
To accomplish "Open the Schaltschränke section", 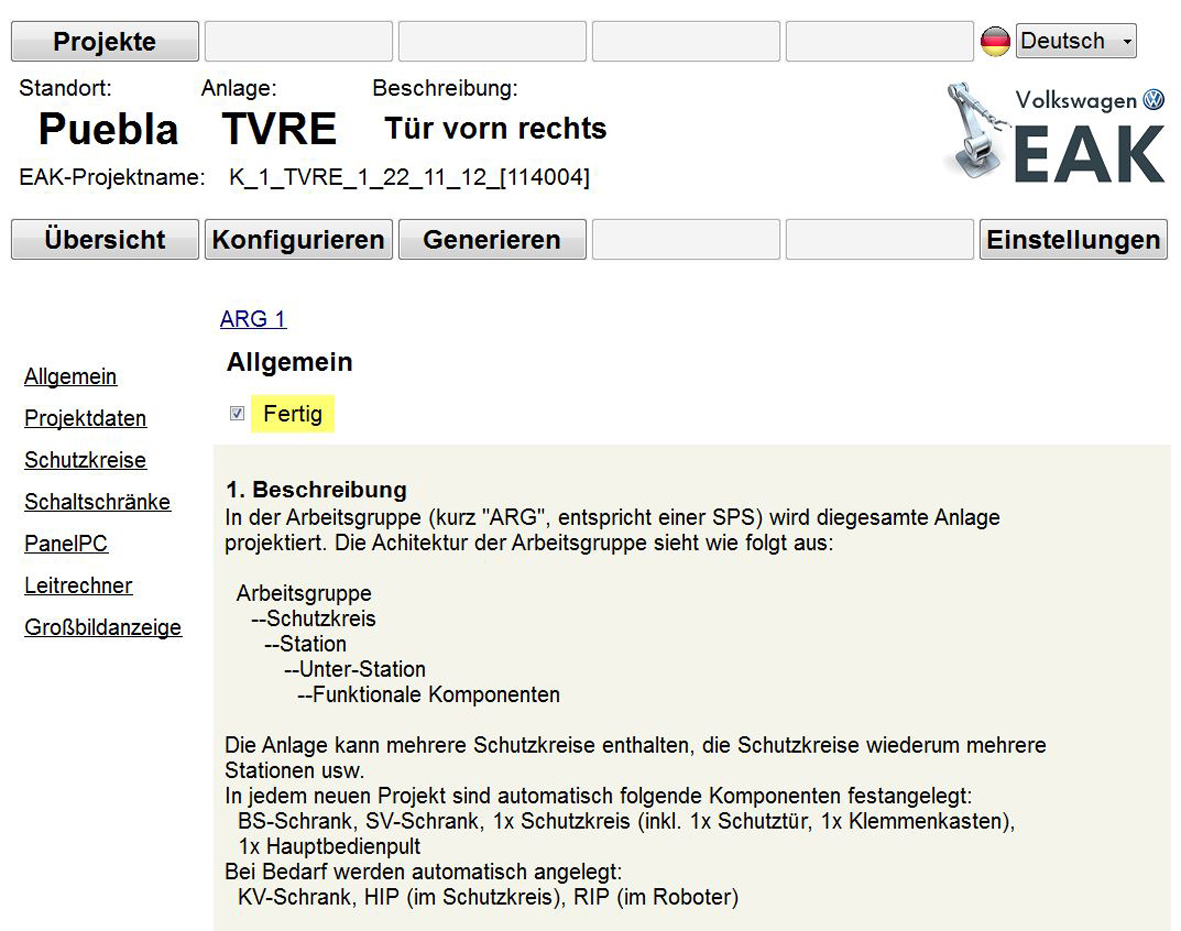I will click(98, 502).
